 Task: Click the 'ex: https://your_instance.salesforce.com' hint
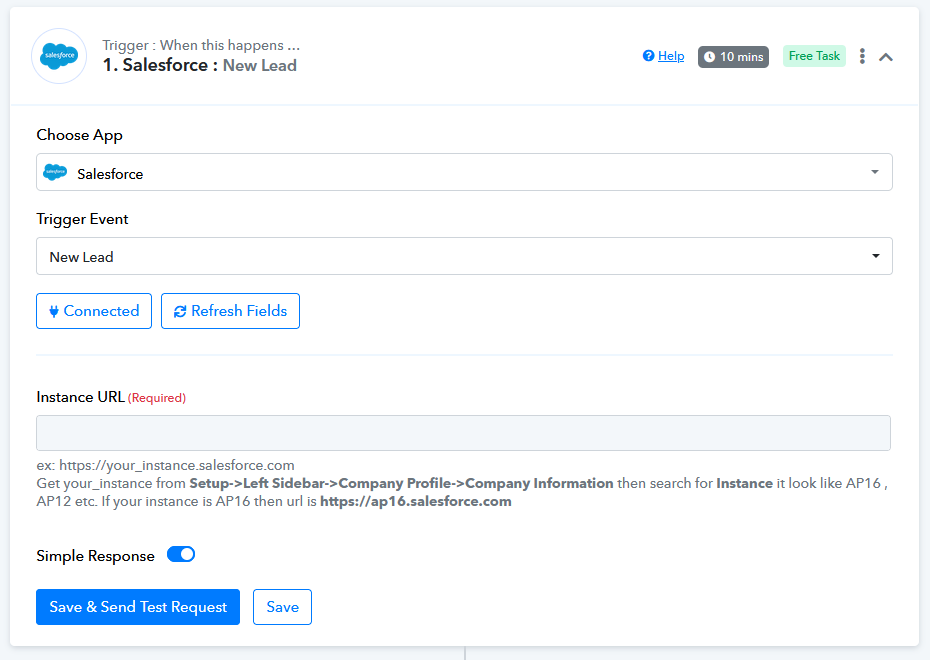pyautogui.click(x=165, y=465)
